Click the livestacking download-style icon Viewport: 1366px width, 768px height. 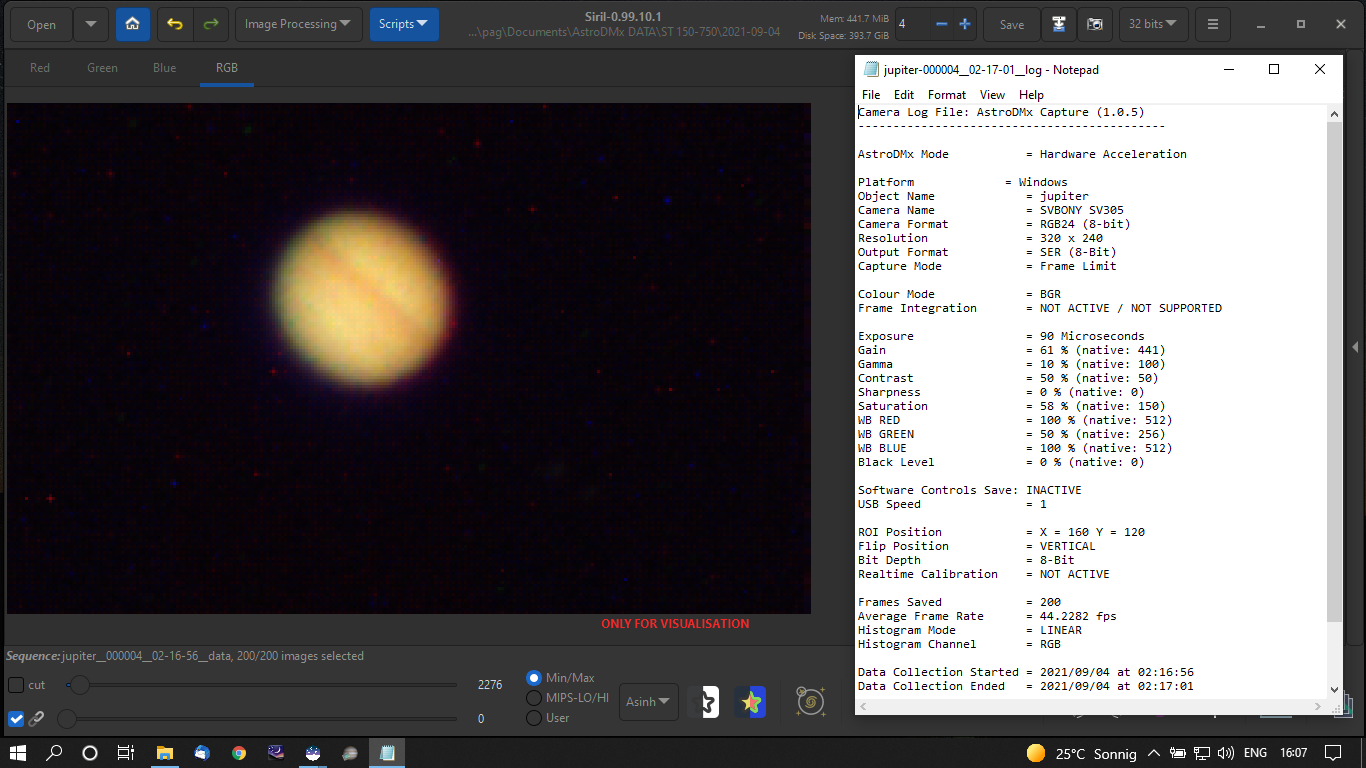click(x=1058, y=24)
